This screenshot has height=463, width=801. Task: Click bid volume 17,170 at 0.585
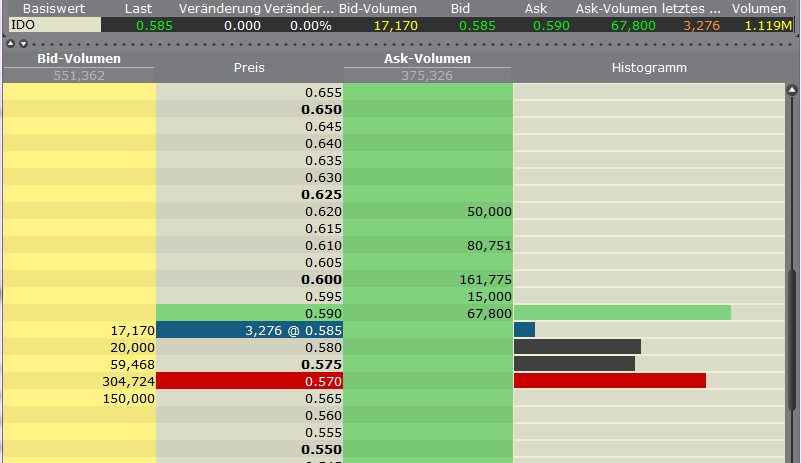(x=132, y=331)
